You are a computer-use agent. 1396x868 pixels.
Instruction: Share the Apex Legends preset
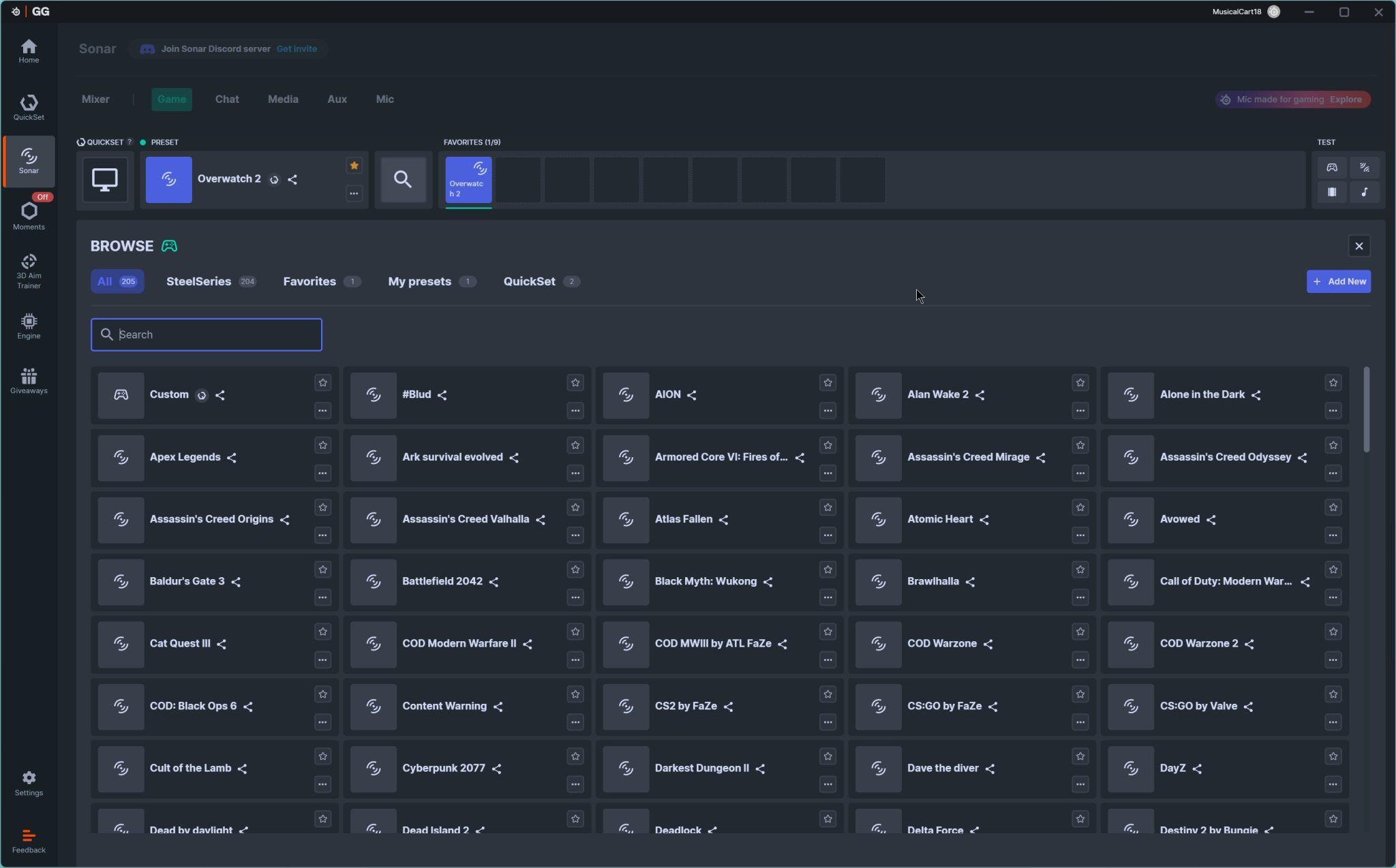click(x=232, y=458)
